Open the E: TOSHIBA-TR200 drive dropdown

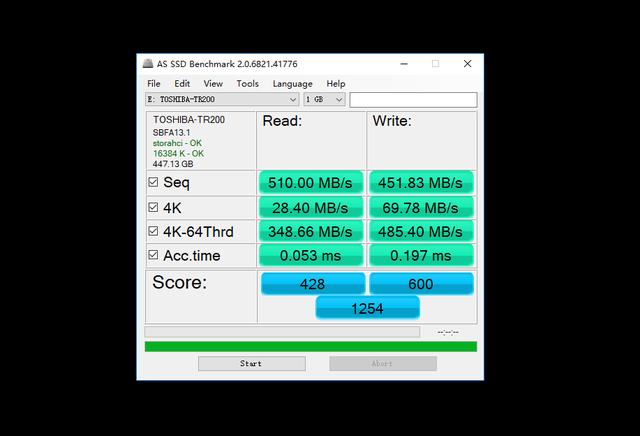[x=222, y=99]
